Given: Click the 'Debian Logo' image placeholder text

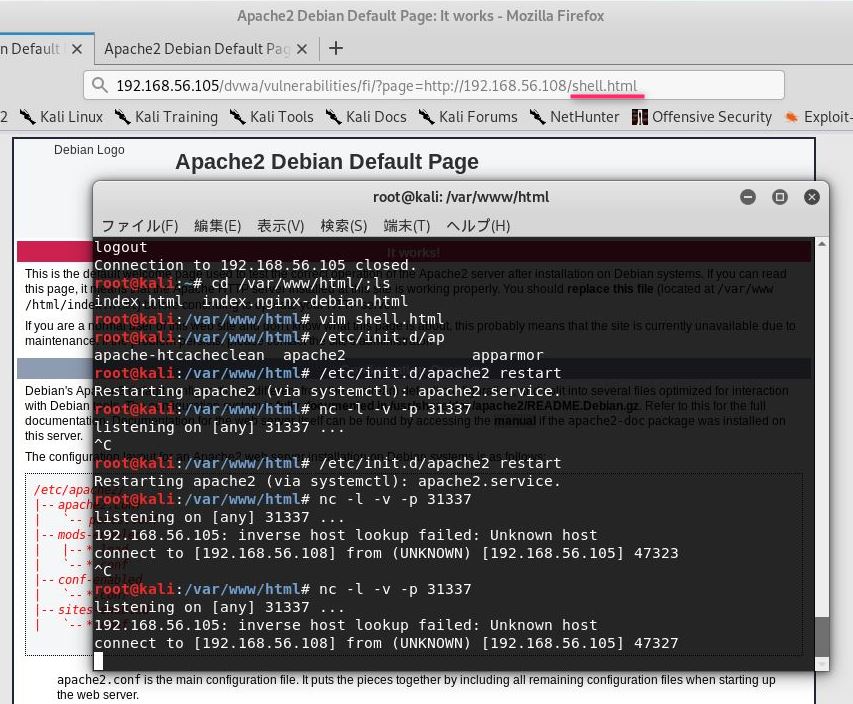Looking at the screenshot, I should coord(89,150).
